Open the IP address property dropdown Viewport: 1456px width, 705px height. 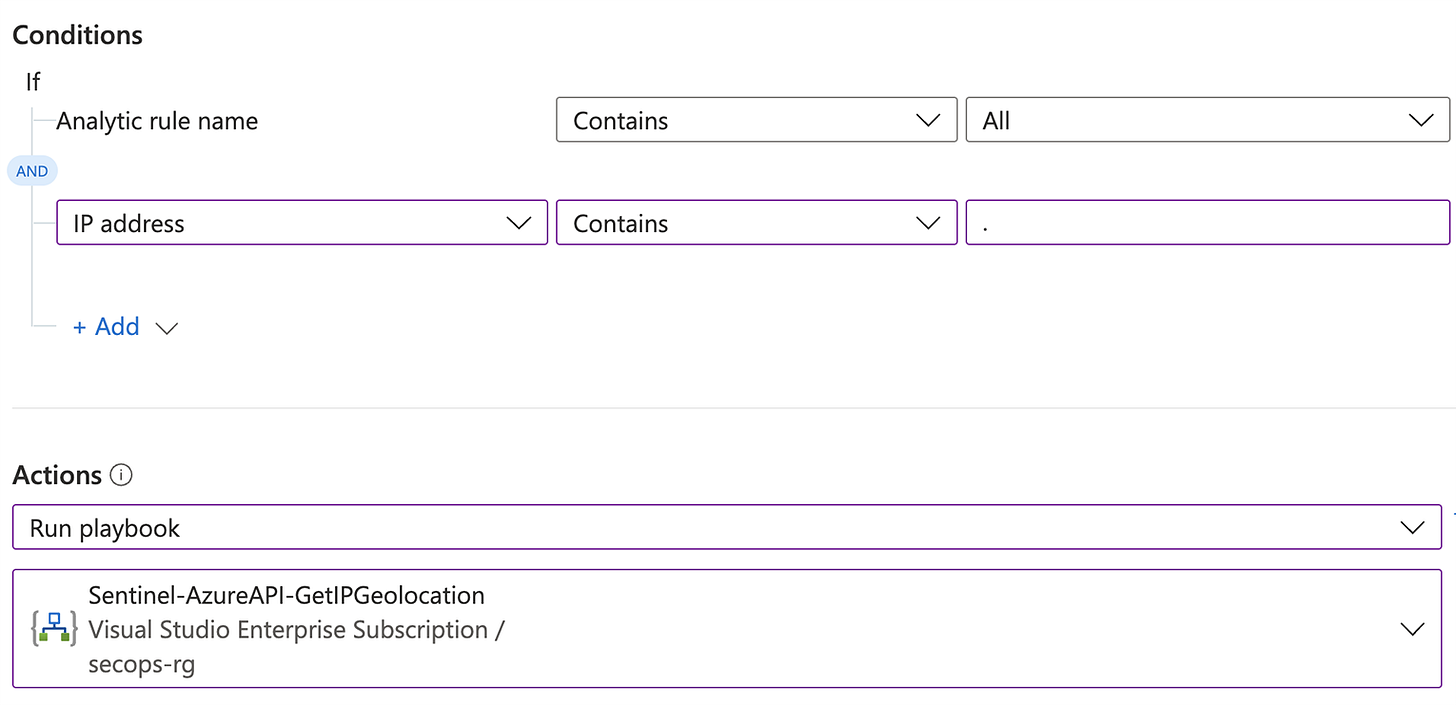[x=300, y=223]
